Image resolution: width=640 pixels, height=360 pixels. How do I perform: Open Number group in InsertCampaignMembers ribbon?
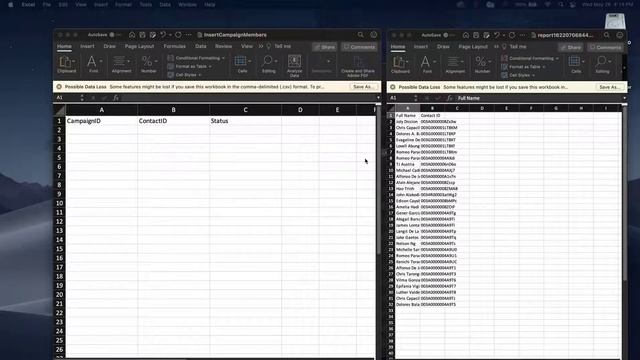(149, 64)
